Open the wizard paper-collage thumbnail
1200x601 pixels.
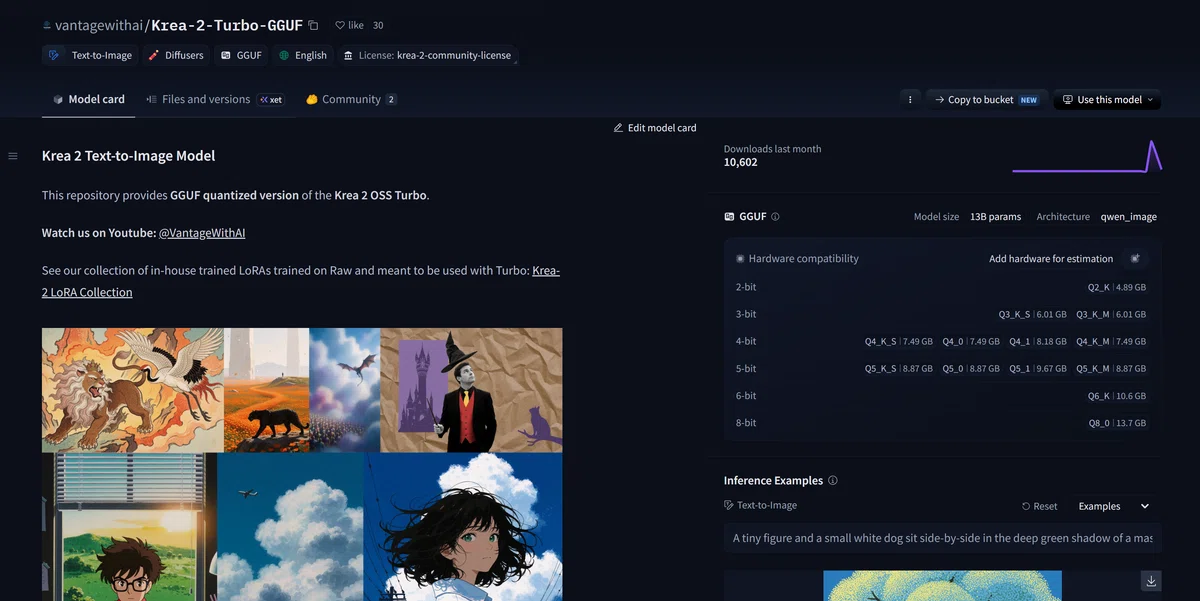tap(471, 390)
